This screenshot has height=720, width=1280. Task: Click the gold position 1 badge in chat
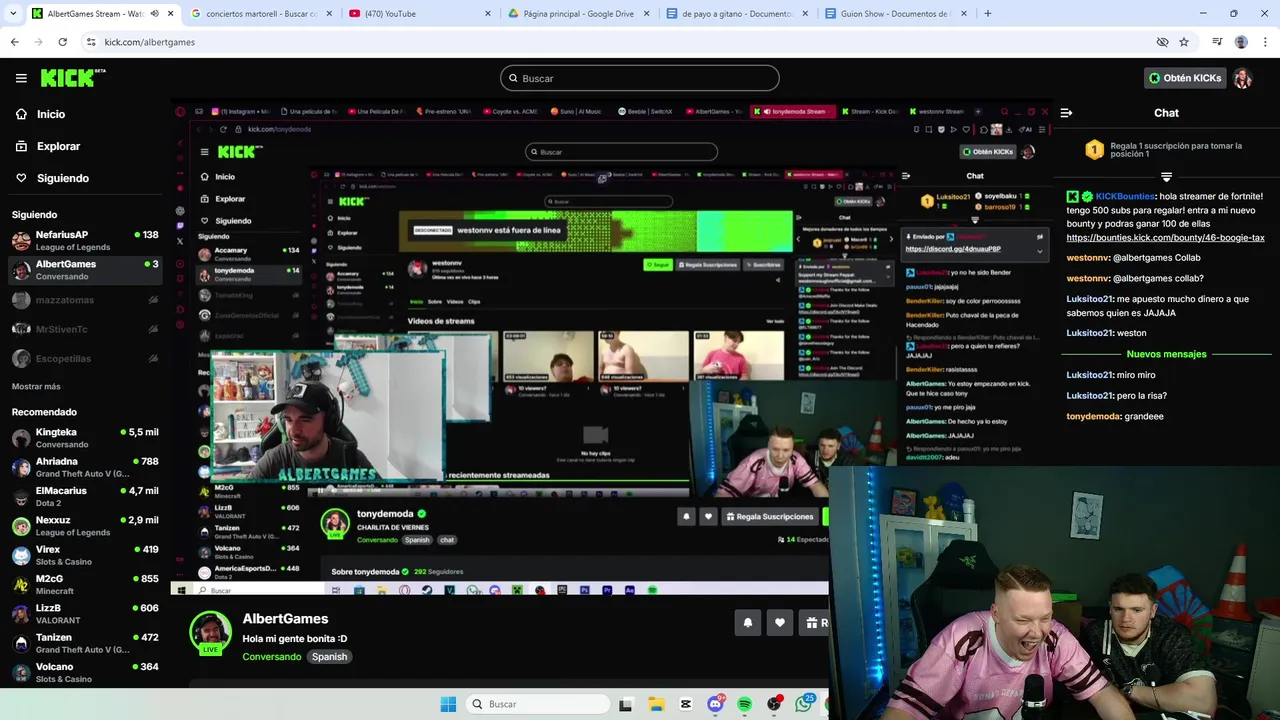(x=1094, y=151)
